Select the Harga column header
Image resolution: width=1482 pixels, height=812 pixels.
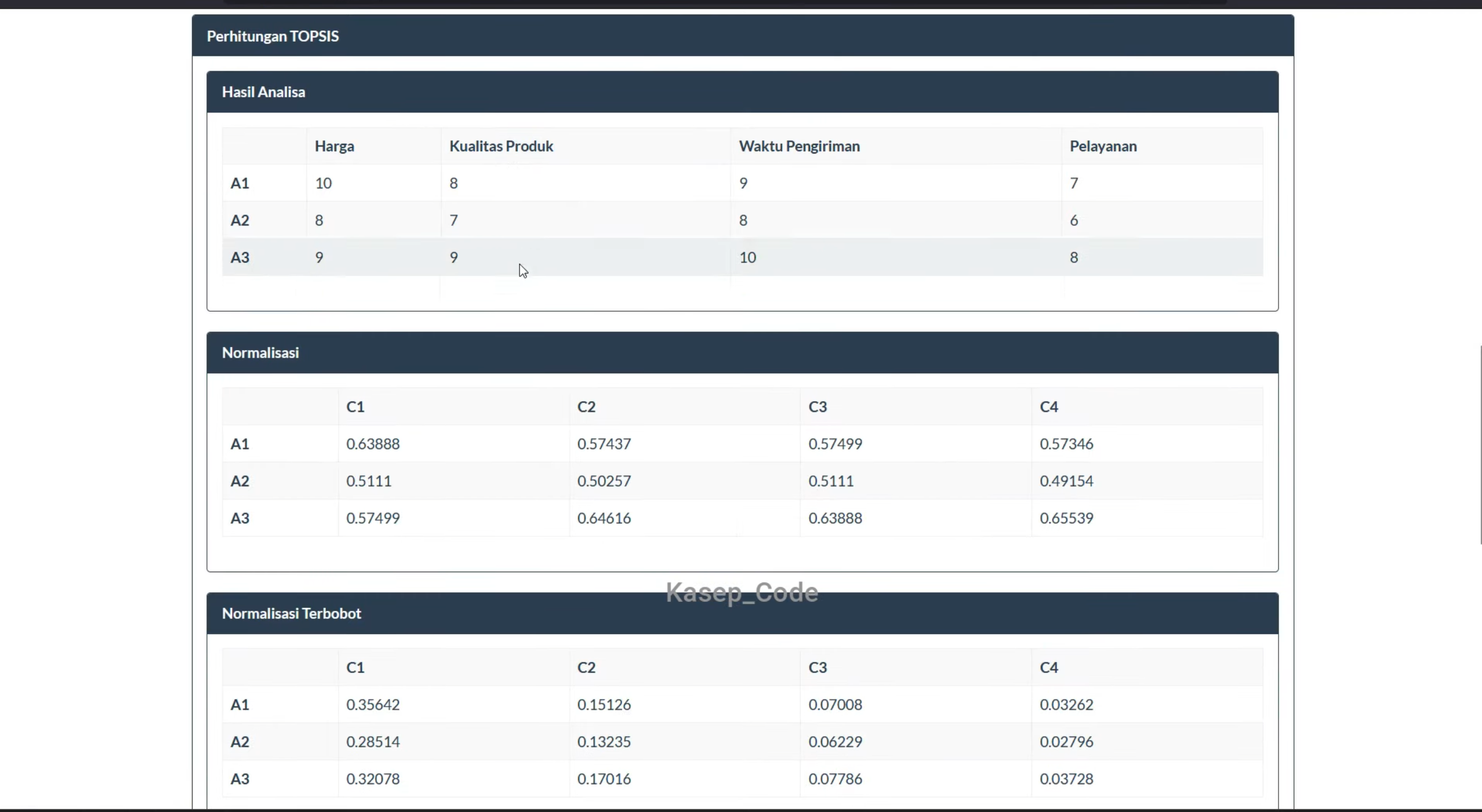click(x=334, y=146)
